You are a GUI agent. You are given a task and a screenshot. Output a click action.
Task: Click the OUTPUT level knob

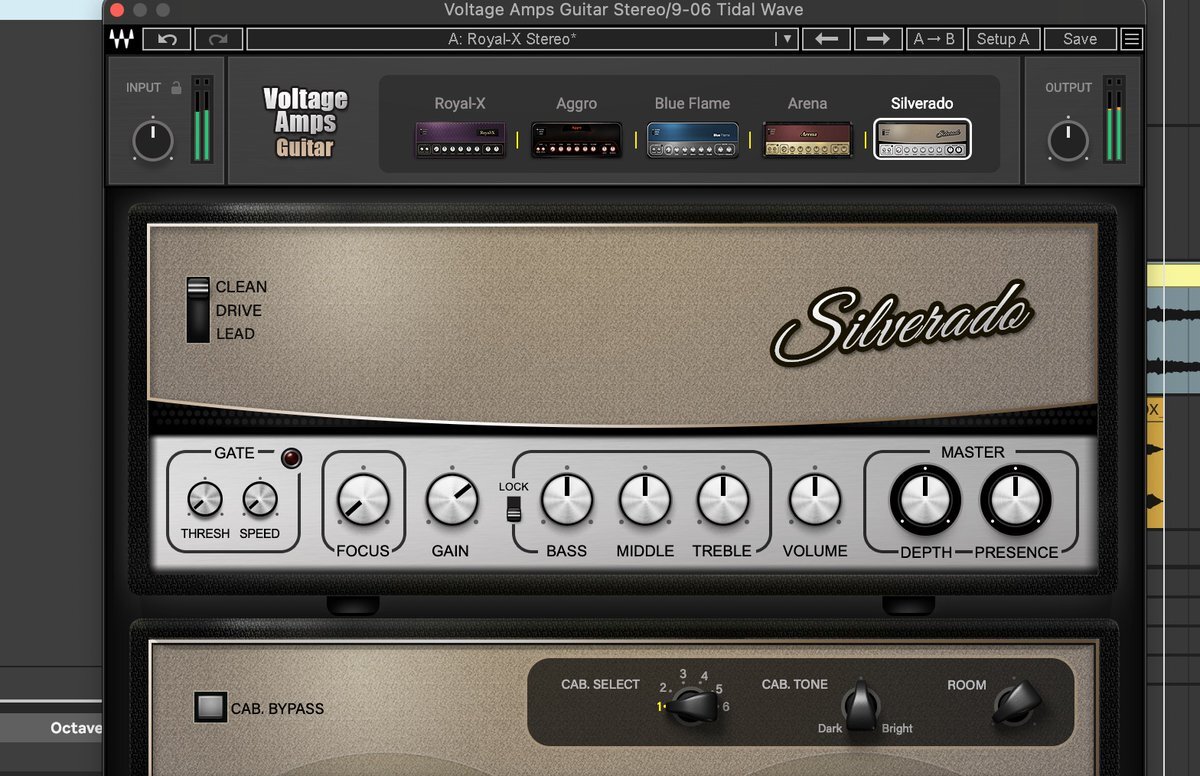[1068, 141]
